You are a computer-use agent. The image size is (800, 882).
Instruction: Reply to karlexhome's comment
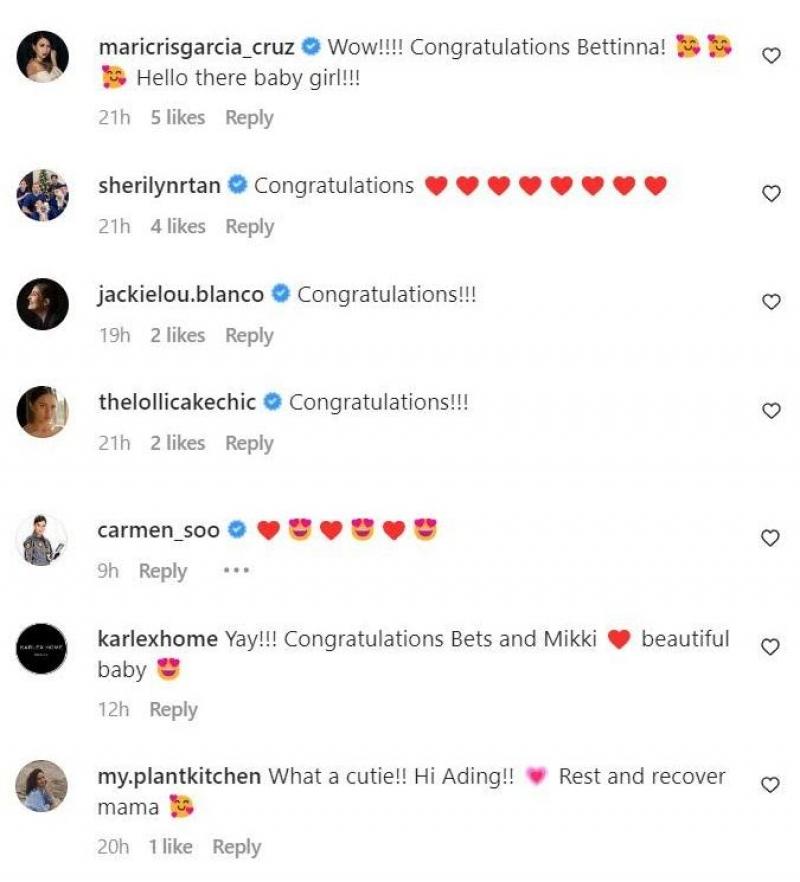pyautogui.click(x=173, y=709)
